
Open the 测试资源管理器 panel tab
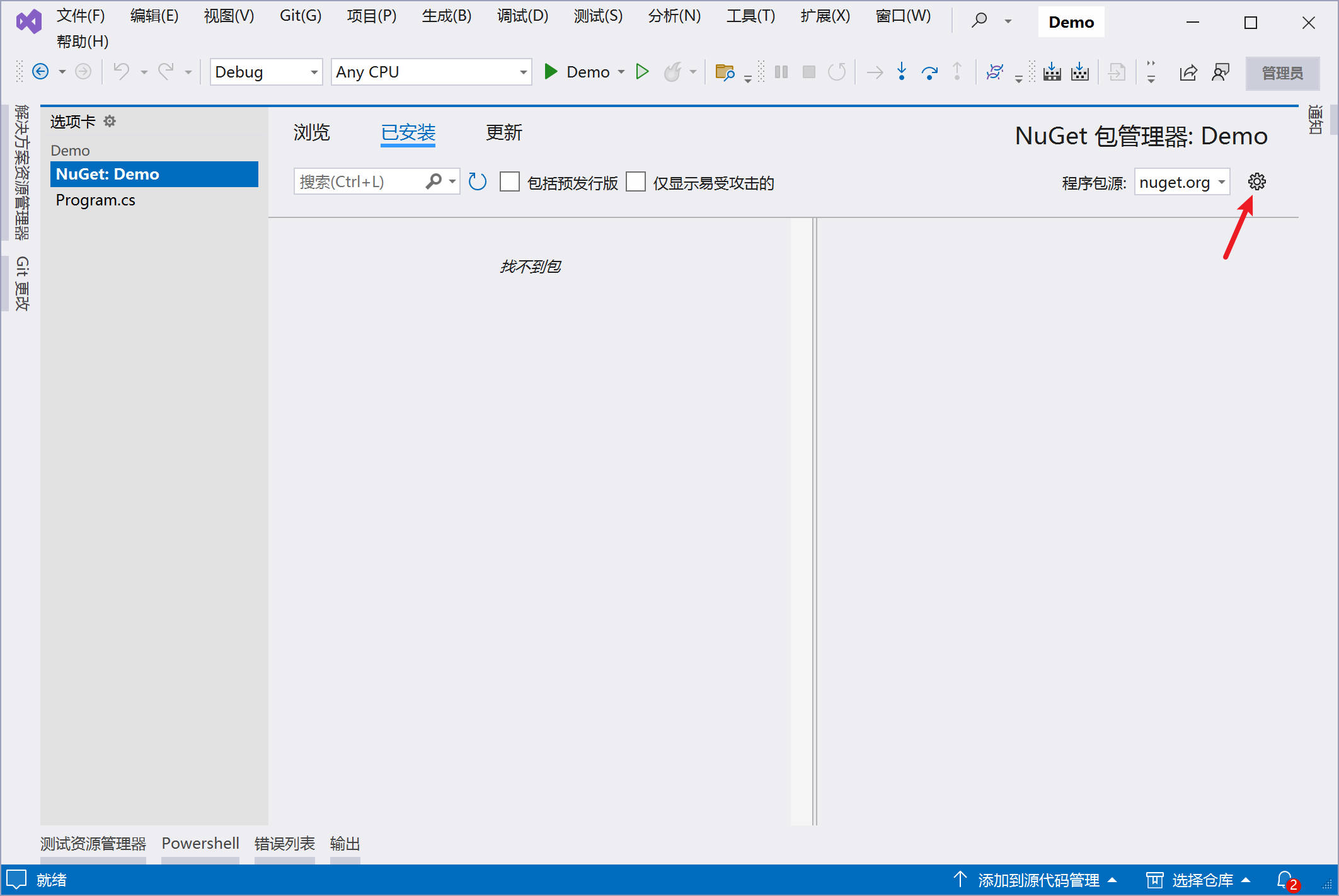[x=93, y=844]
